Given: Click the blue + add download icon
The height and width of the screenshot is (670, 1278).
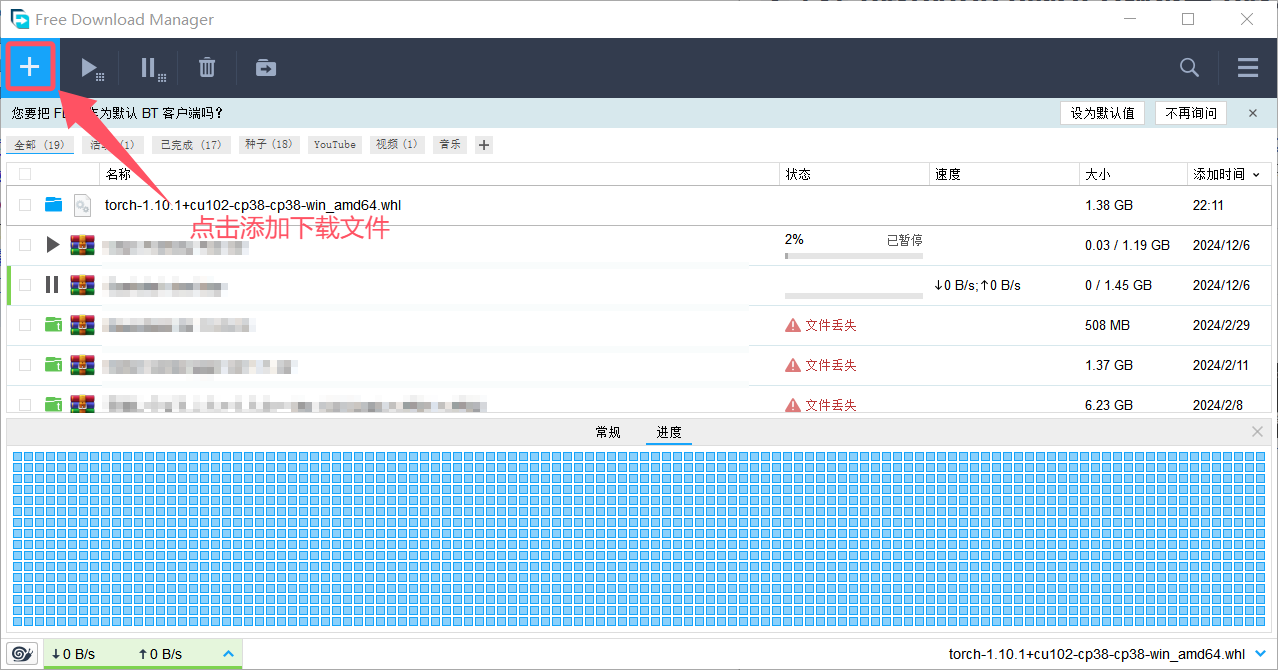Looking at the screenshot, I should point(30,67).
